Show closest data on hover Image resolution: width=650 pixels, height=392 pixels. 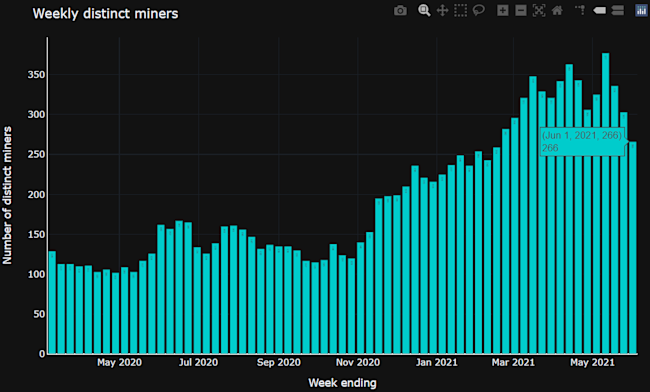[599, 10]
